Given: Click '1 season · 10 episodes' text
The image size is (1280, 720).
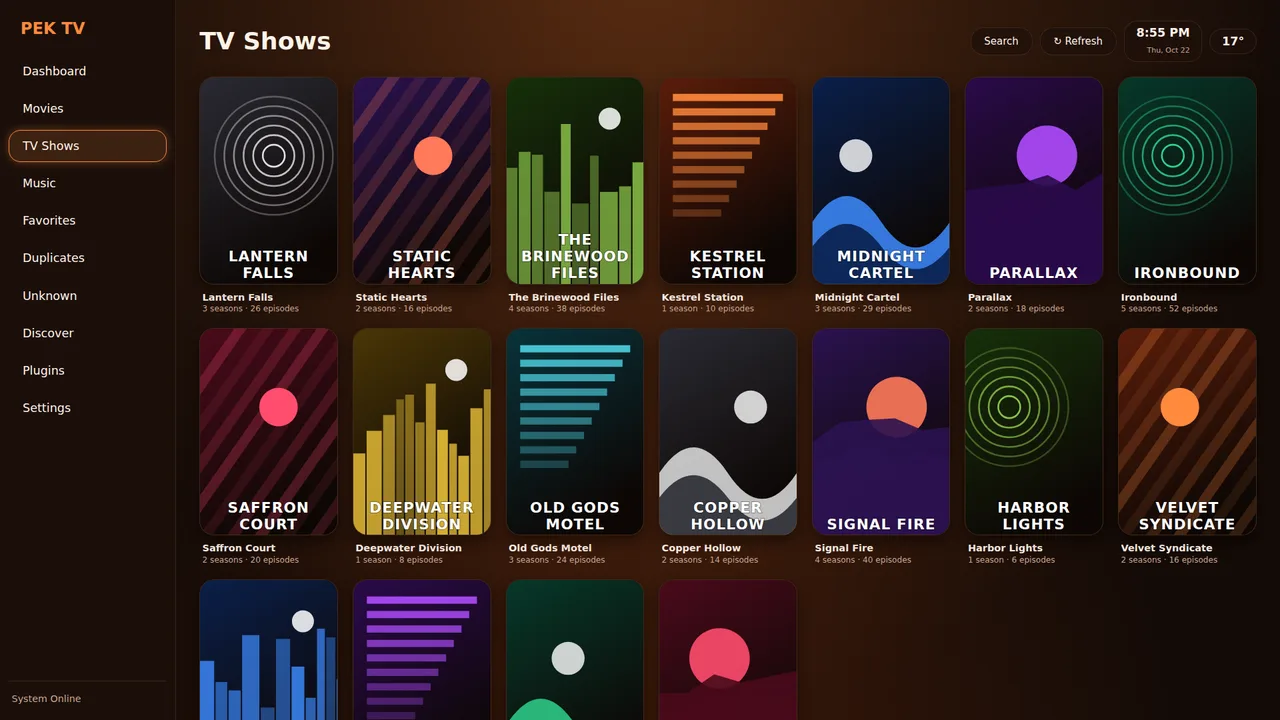Looking at the screenshot, I should (708, 309).
